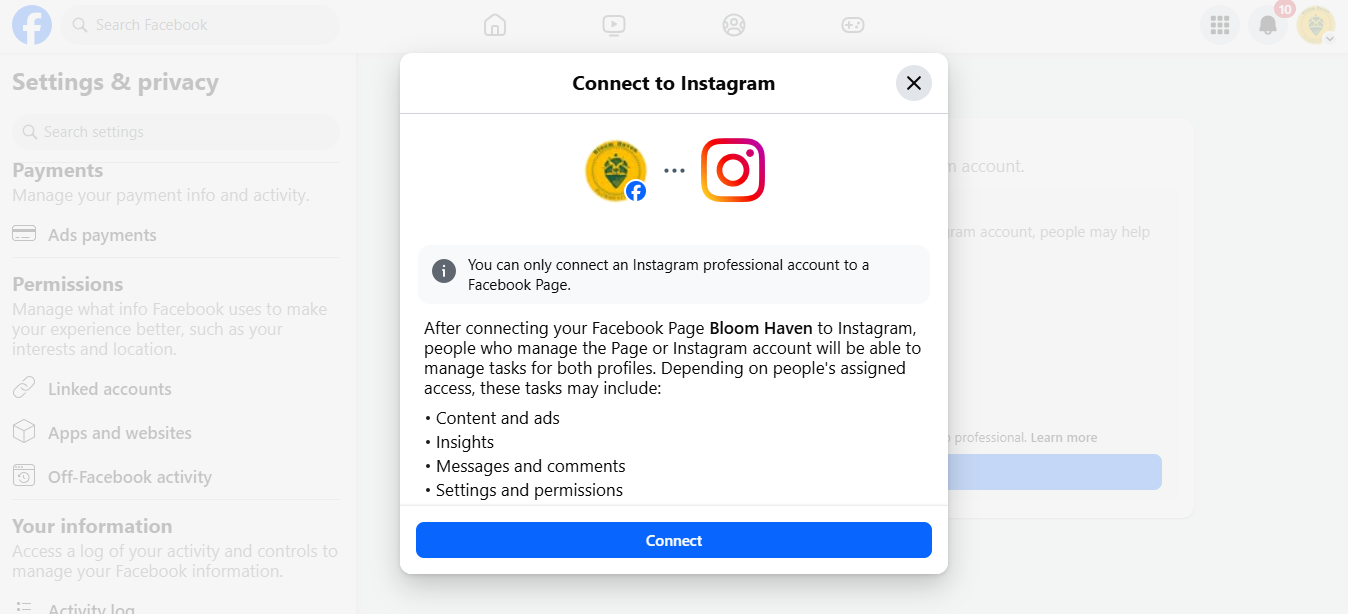Open the Video tab icon
Screen dimensions: 1348x614
pyautogui.click(x=614, y=25)
